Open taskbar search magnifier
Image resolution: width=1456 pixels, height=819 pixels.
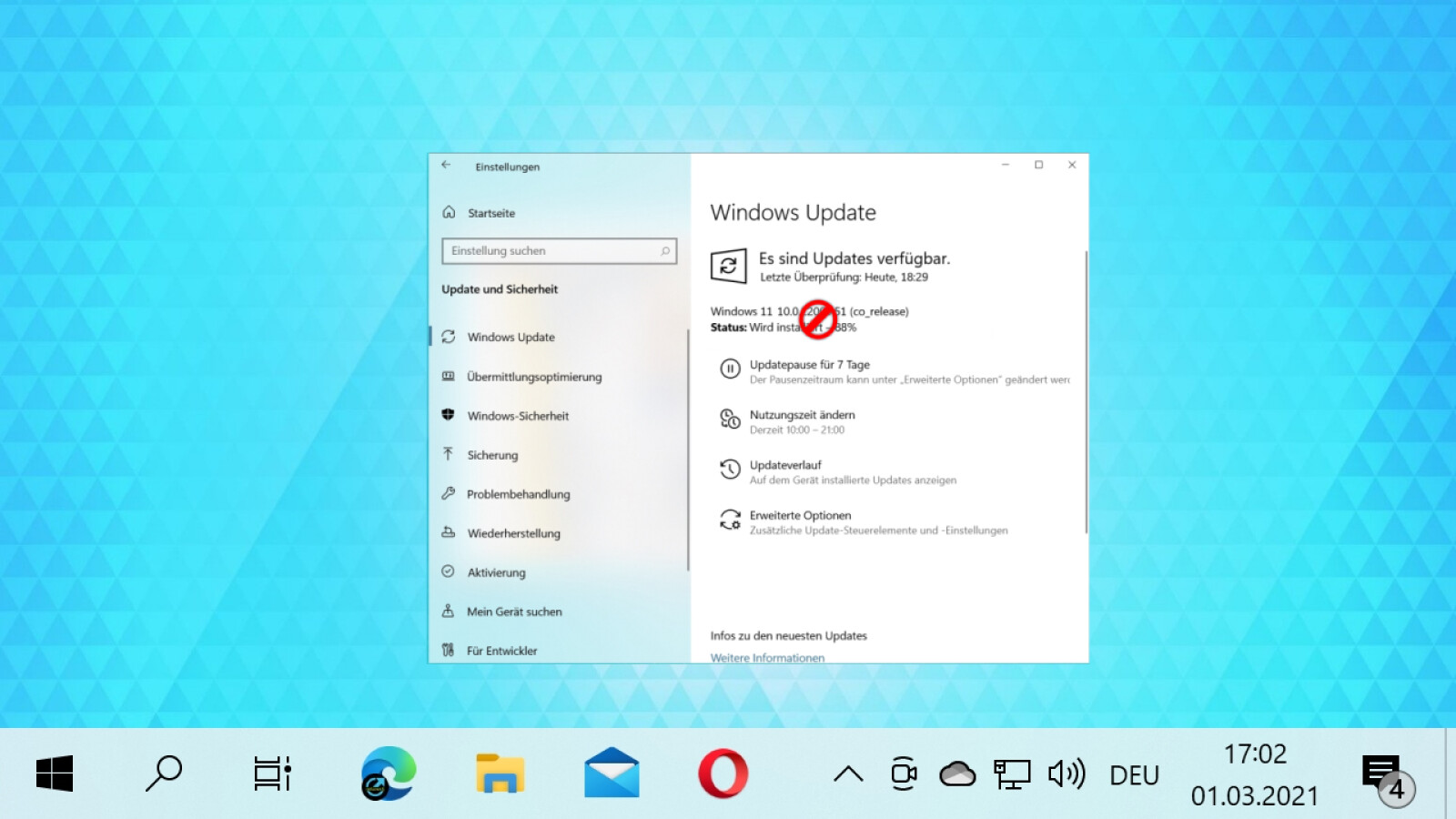click(x=164, y=773)
